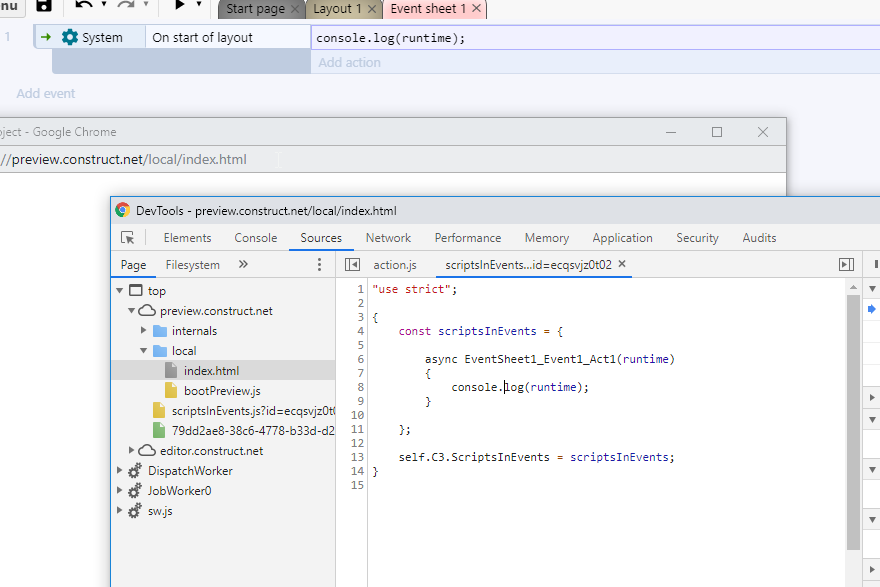
Task: Click the System gear icon in event
Action: (x=70, y=37)
